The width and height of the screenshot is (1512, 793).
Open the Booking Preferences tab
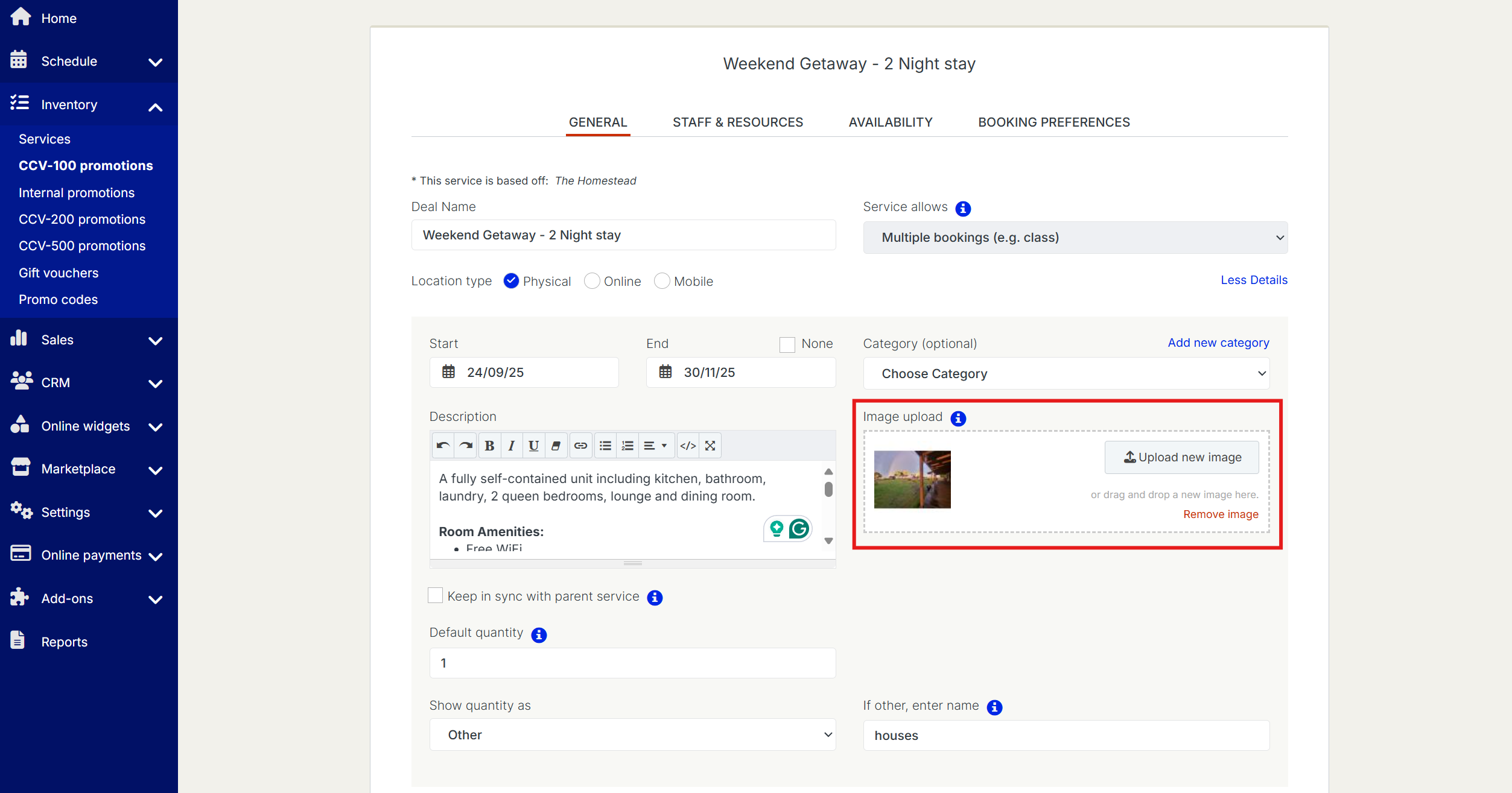pos(1053,122)
